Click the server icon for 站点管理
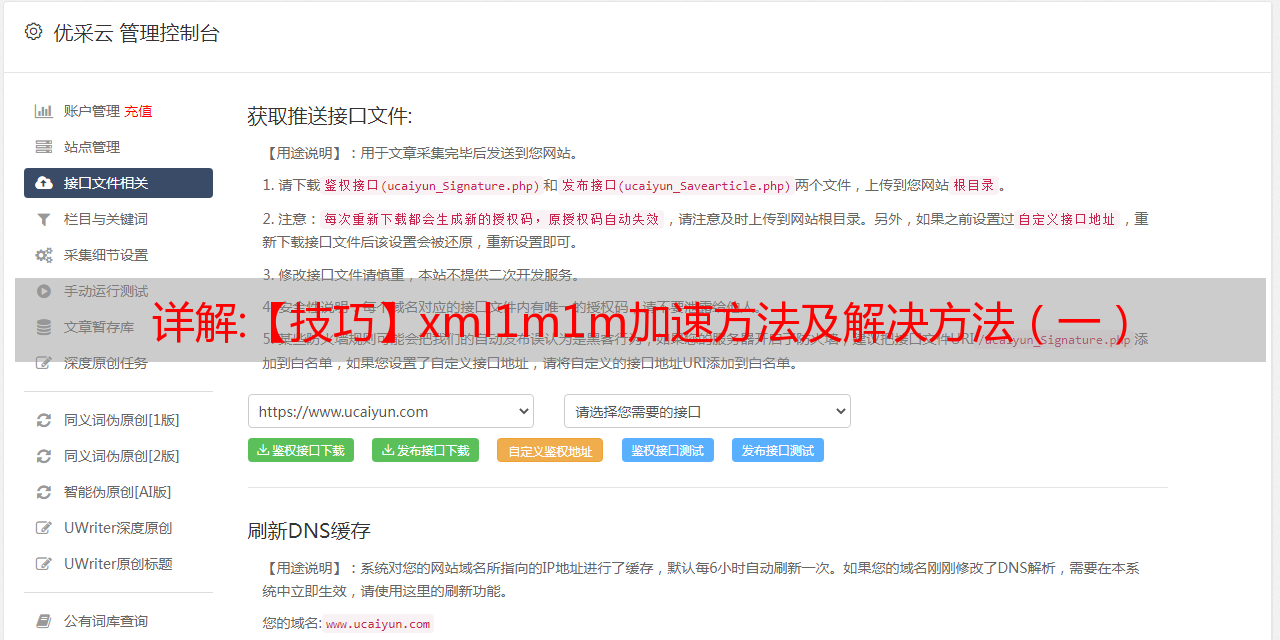 [44, 147]
